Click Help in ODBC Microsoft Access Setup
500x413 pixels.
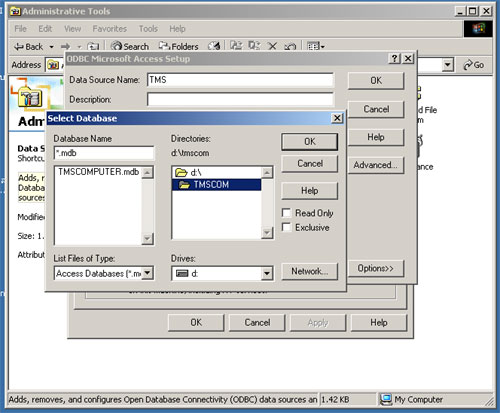tap(376, 137)
